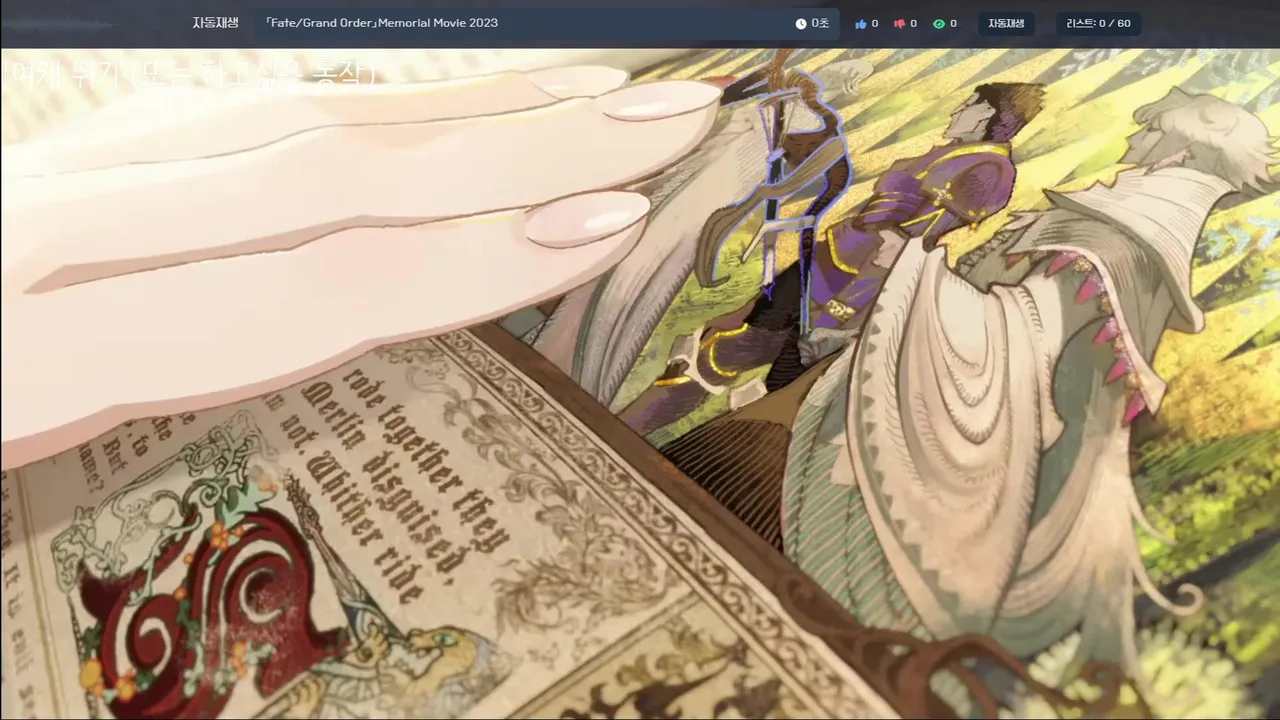The image size is (1280, 720).
Task: Click the Fate/Grand Order Memorial Movie 2023 title
Action: [381, 23]
